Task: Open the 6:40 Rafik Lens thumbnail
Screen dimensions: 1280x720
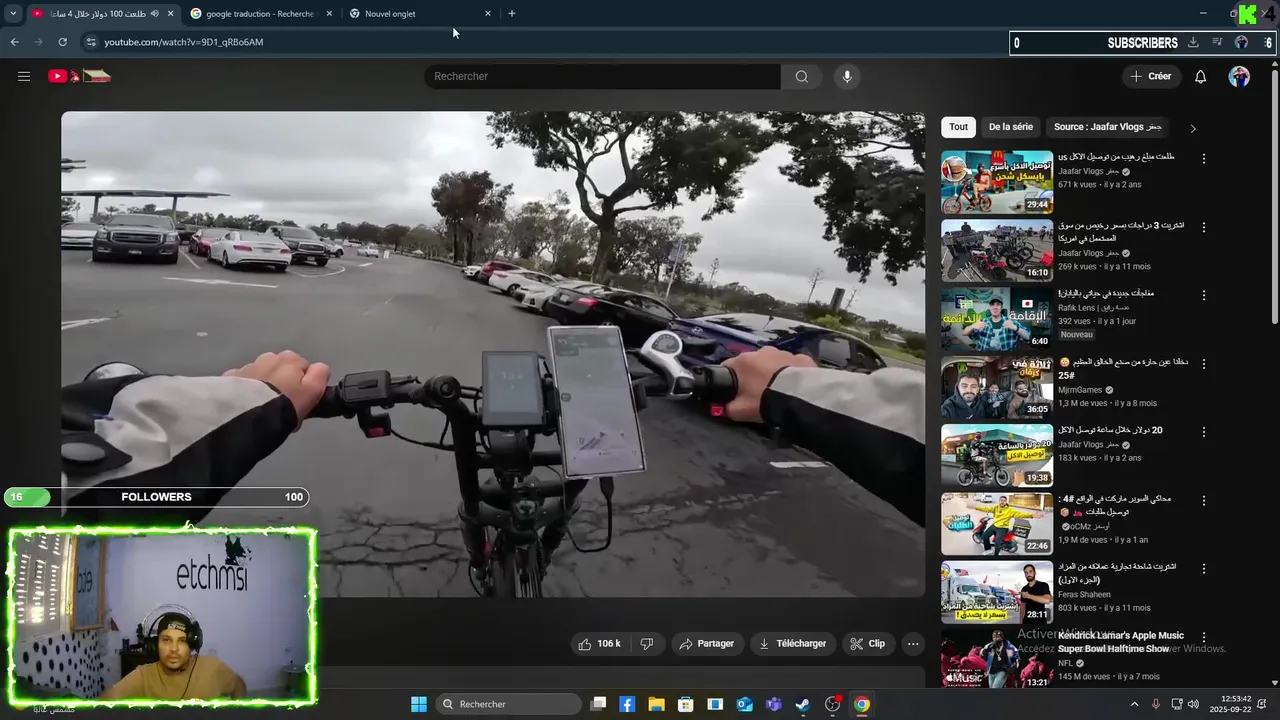Action: tap(997, 318)
